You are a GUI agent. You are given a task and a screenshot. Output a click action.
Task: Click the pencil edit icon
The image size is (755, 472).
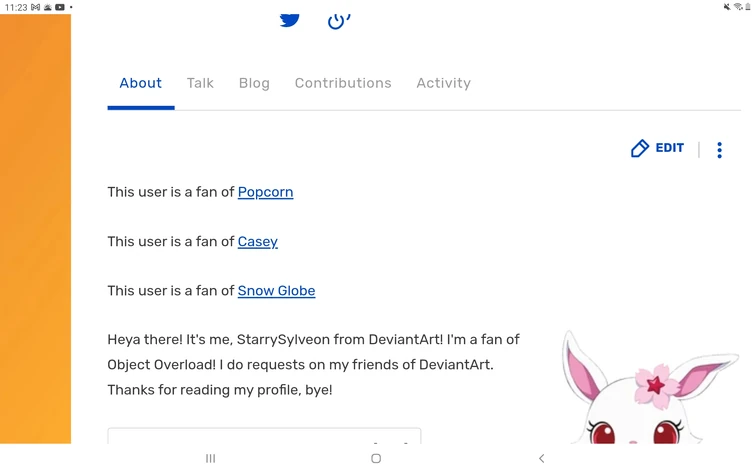[639, 148]
